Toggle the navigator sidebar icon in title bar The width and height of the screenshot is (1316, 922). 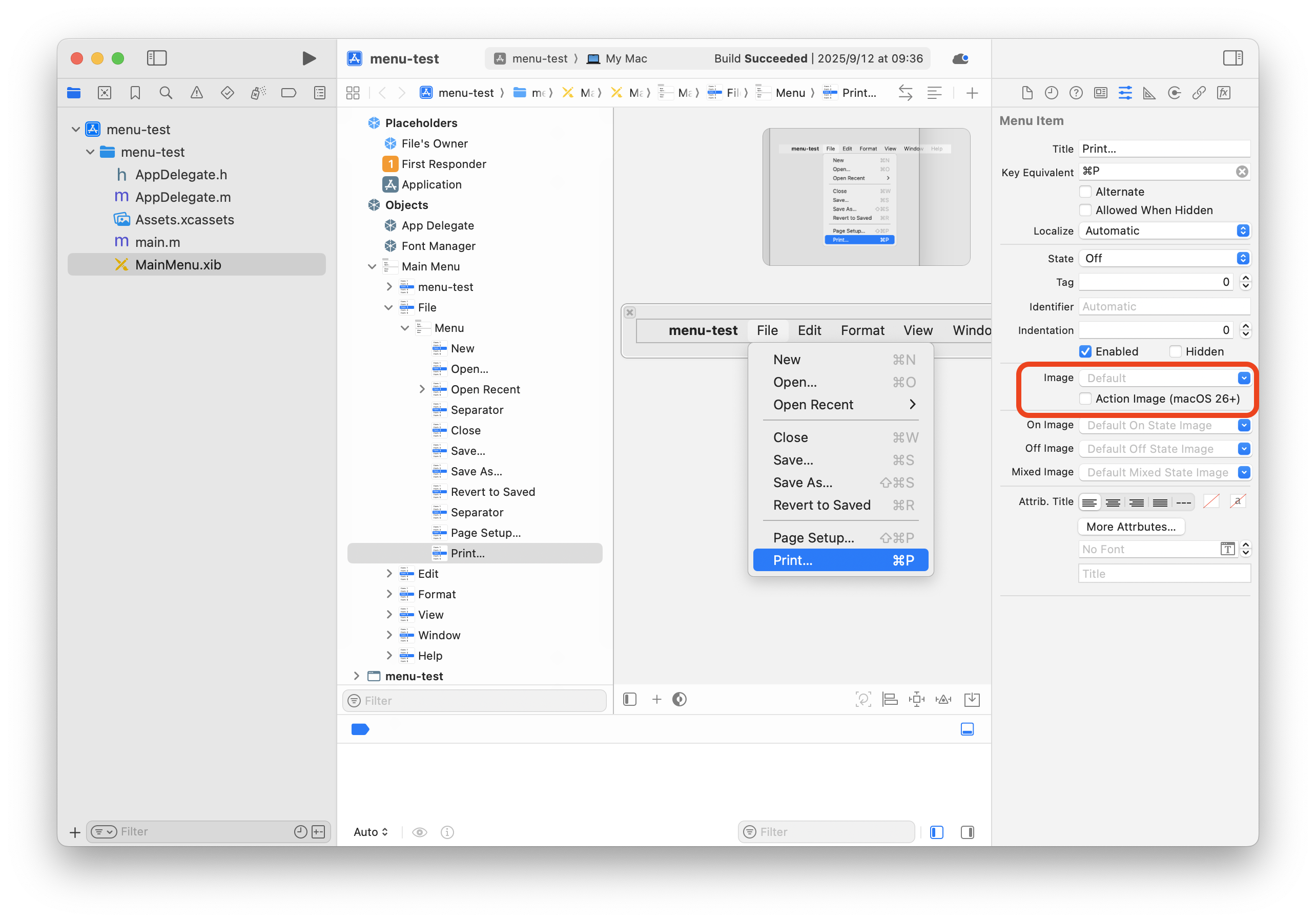[156, 58]
